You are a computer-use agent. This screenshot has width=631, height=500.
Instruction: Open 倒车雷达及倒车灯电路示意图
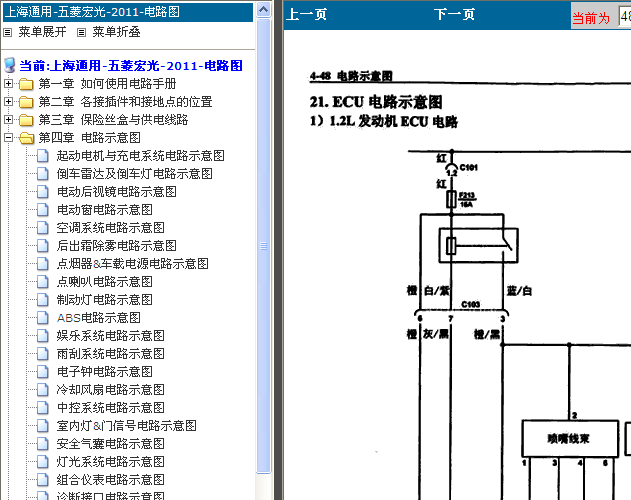click(134, 174)
